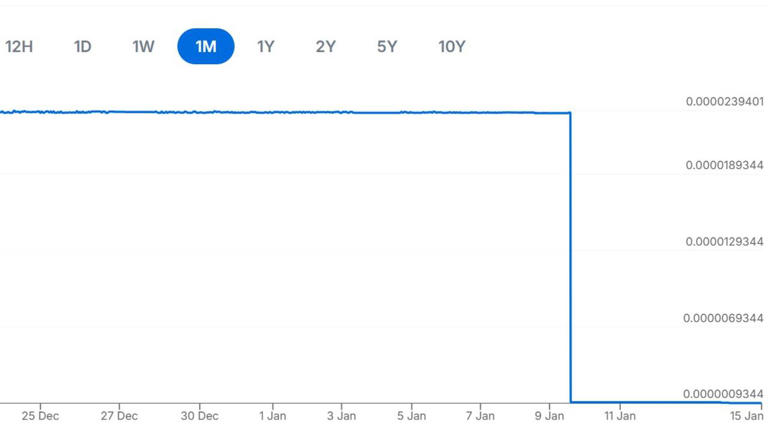
Task: Click the 30 Dec date marker
Action: tap(200, 415)
